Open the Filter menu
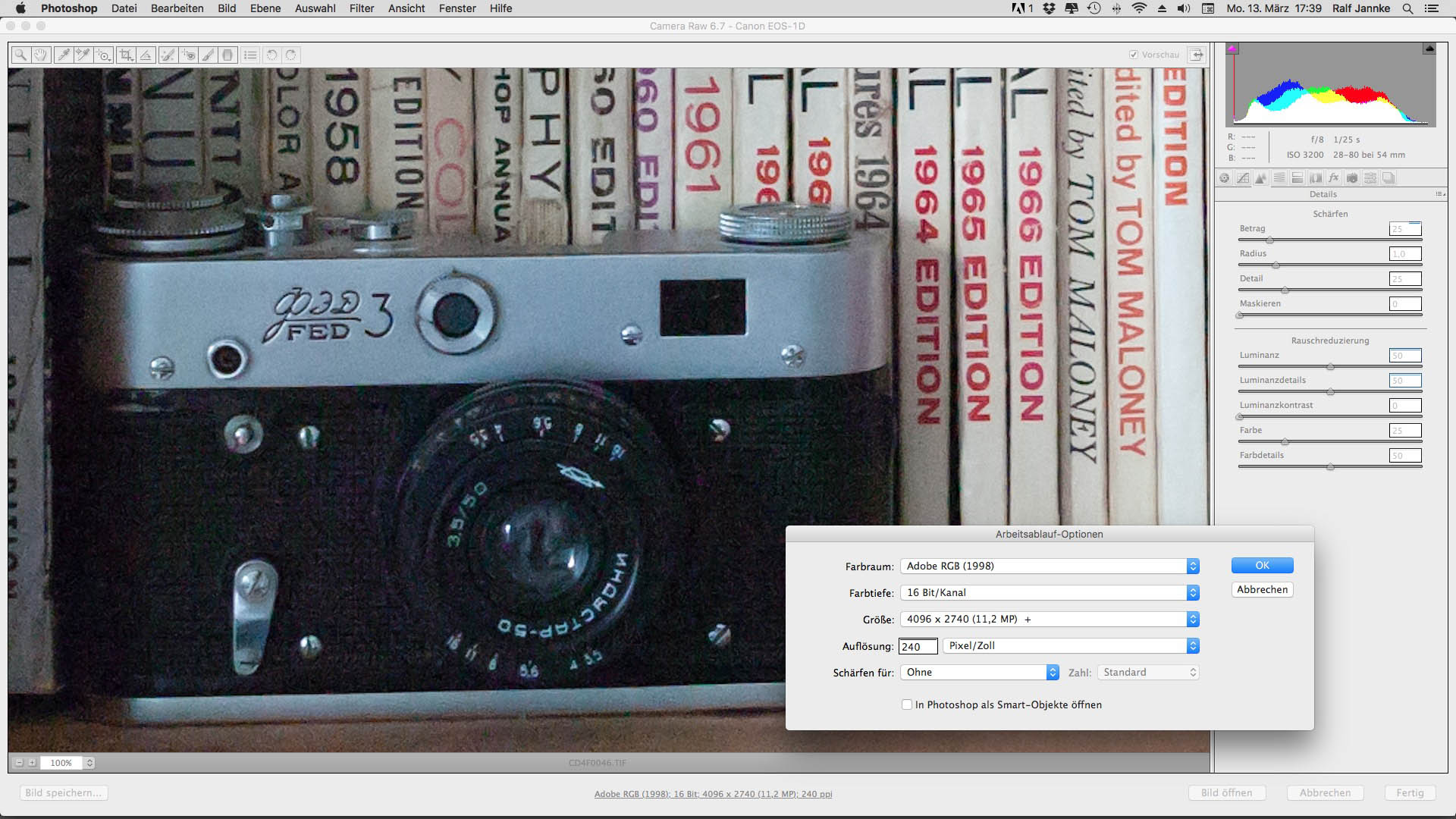The image size is (1456, 819). 362,8
